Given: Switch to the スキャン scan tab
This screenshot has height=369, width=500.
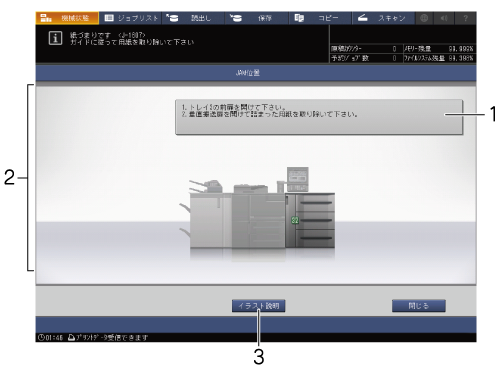Looking at the screenshot, I should [384, 18].
